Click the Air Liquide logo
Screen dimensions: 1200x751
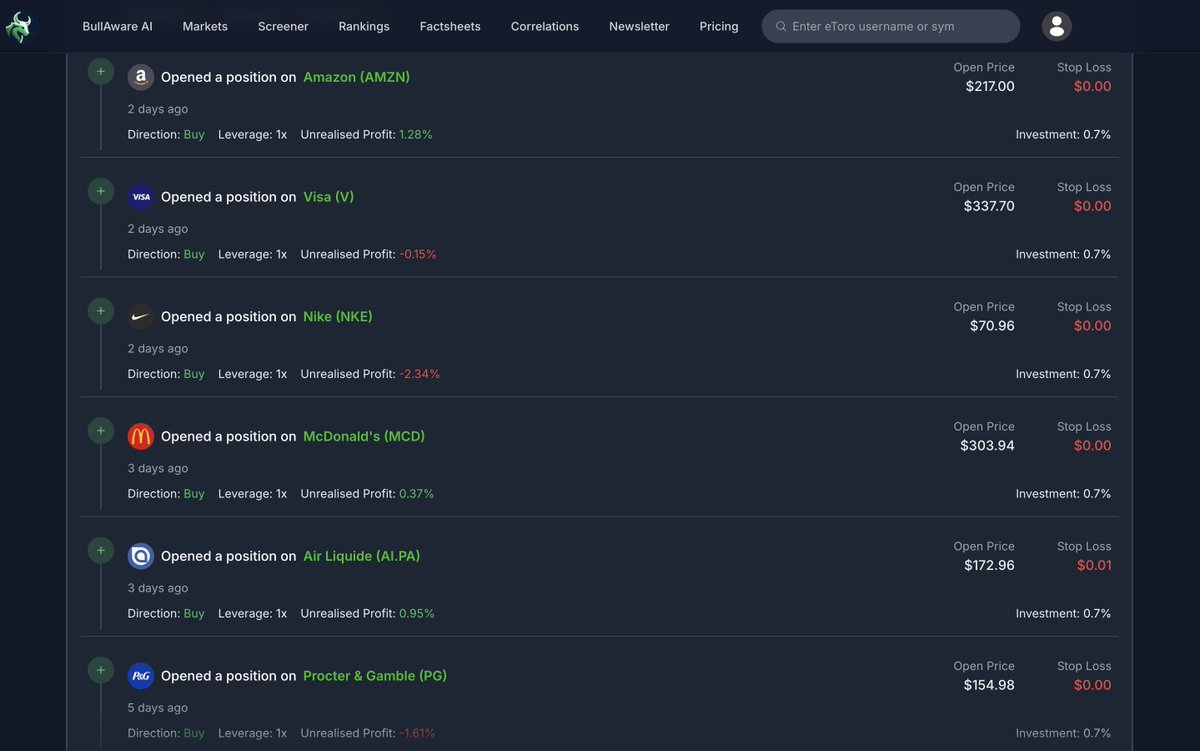[x=141, y=556]
